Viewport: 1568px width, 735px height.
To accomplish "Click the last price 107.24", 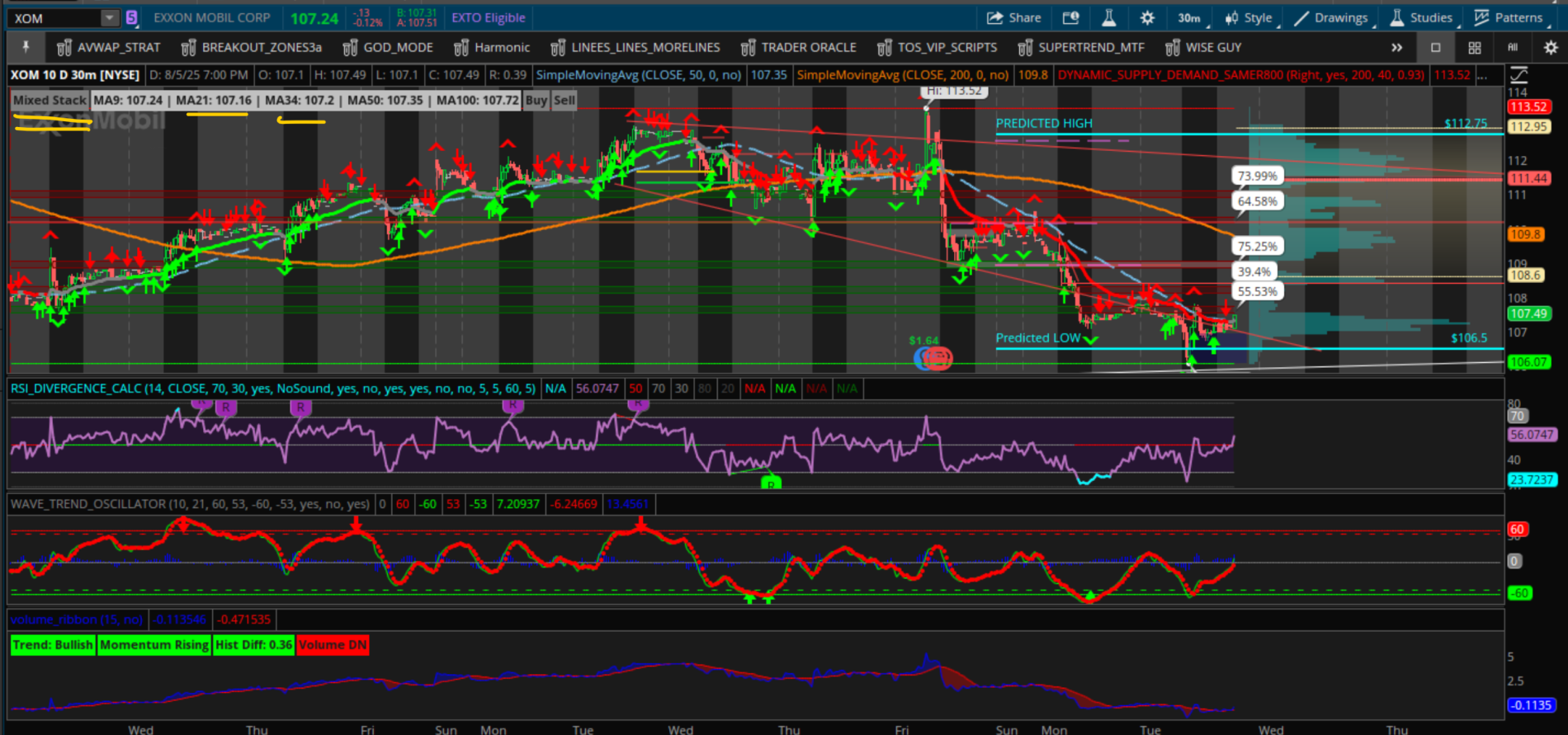I will click(314, 18).
